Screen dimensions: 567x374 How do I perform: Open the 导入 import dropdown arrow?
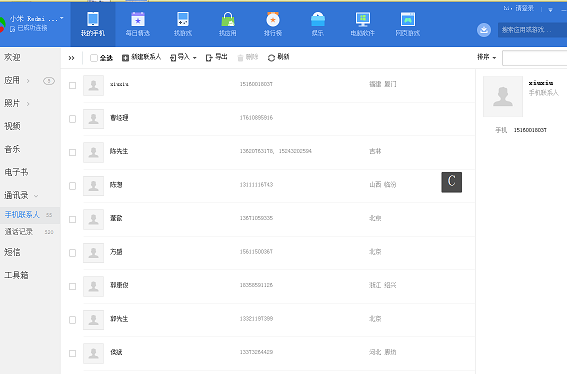(x=195, y=58)
